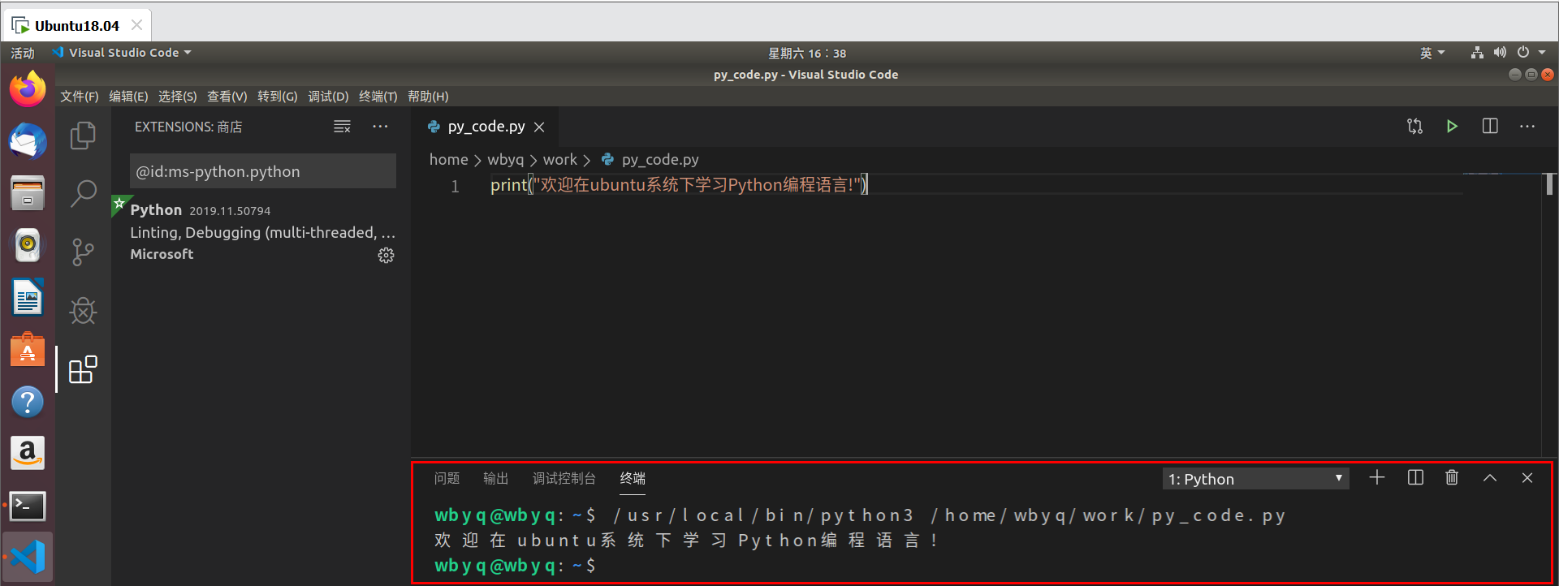The image size is (1559, 586).
Task: Open changes compare icon in editor toolbar
Action: coord(1414,126)
